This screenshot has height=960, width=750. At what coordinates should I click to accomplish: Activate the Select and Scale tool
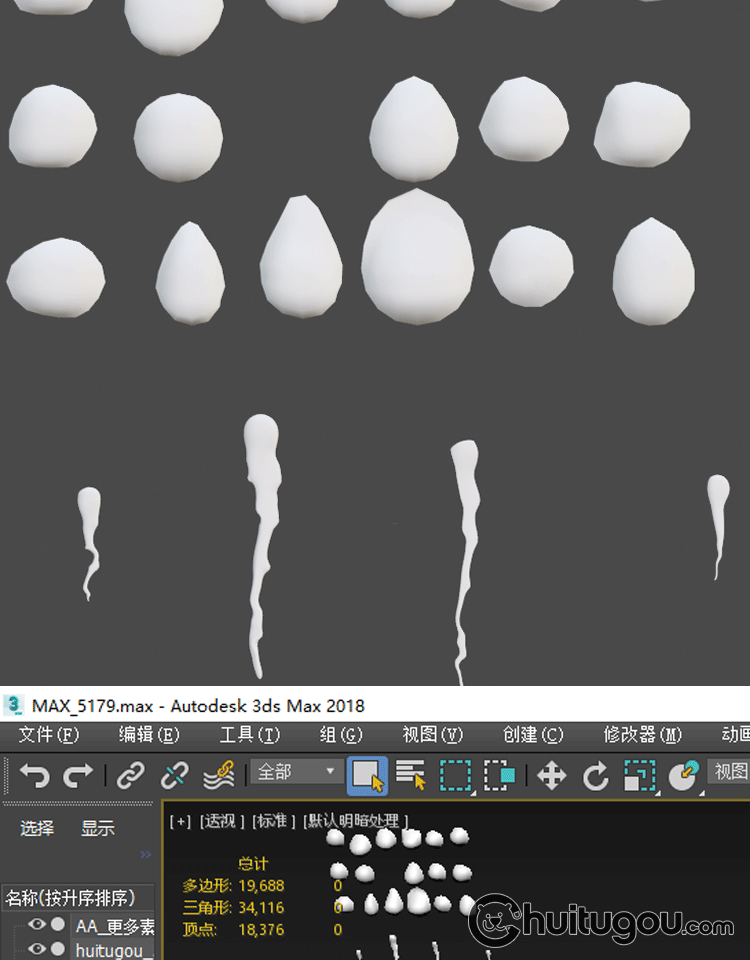pos(638,775)
